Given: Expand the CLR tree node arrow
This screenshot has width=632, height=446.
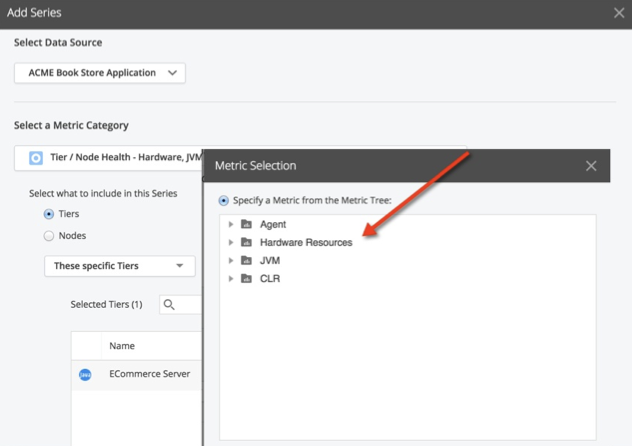Looking at the screenshot, I should 231,278.
